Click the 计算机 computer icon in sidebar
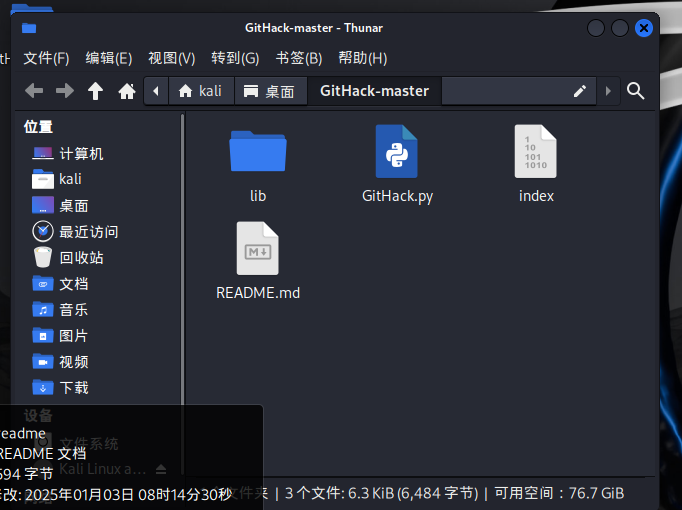Image resolution: width=682 pixels, height=510 pixels. coord(43,153)
